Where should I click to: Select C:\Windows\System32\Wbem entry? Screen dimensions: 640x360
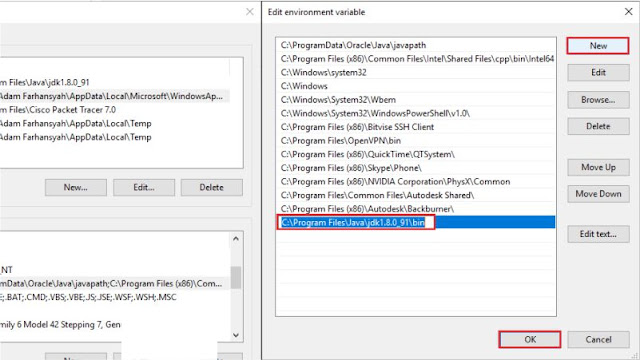416,100
